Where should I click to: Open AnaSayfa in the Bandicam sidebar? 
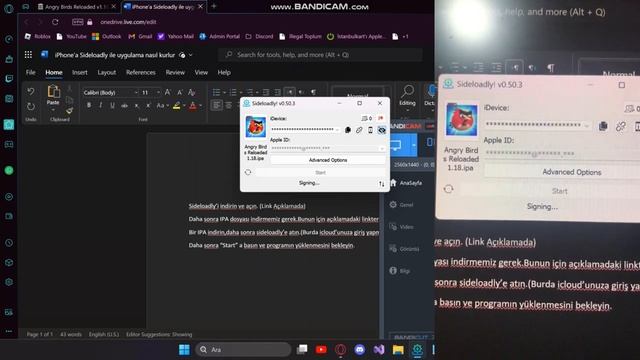click(407, 183)
